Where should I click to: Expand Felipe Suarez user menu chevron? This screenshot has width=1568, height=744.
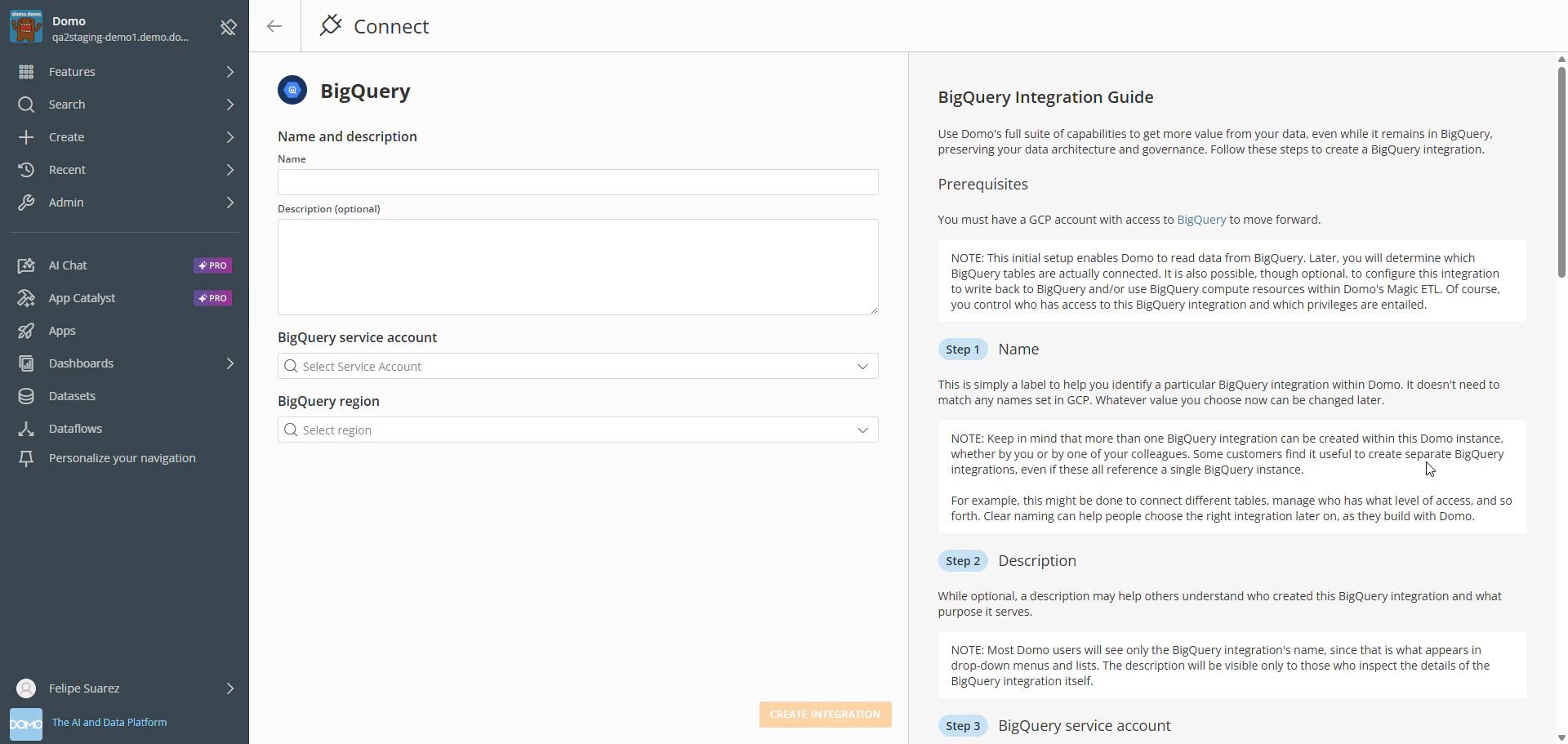(230, 688)
